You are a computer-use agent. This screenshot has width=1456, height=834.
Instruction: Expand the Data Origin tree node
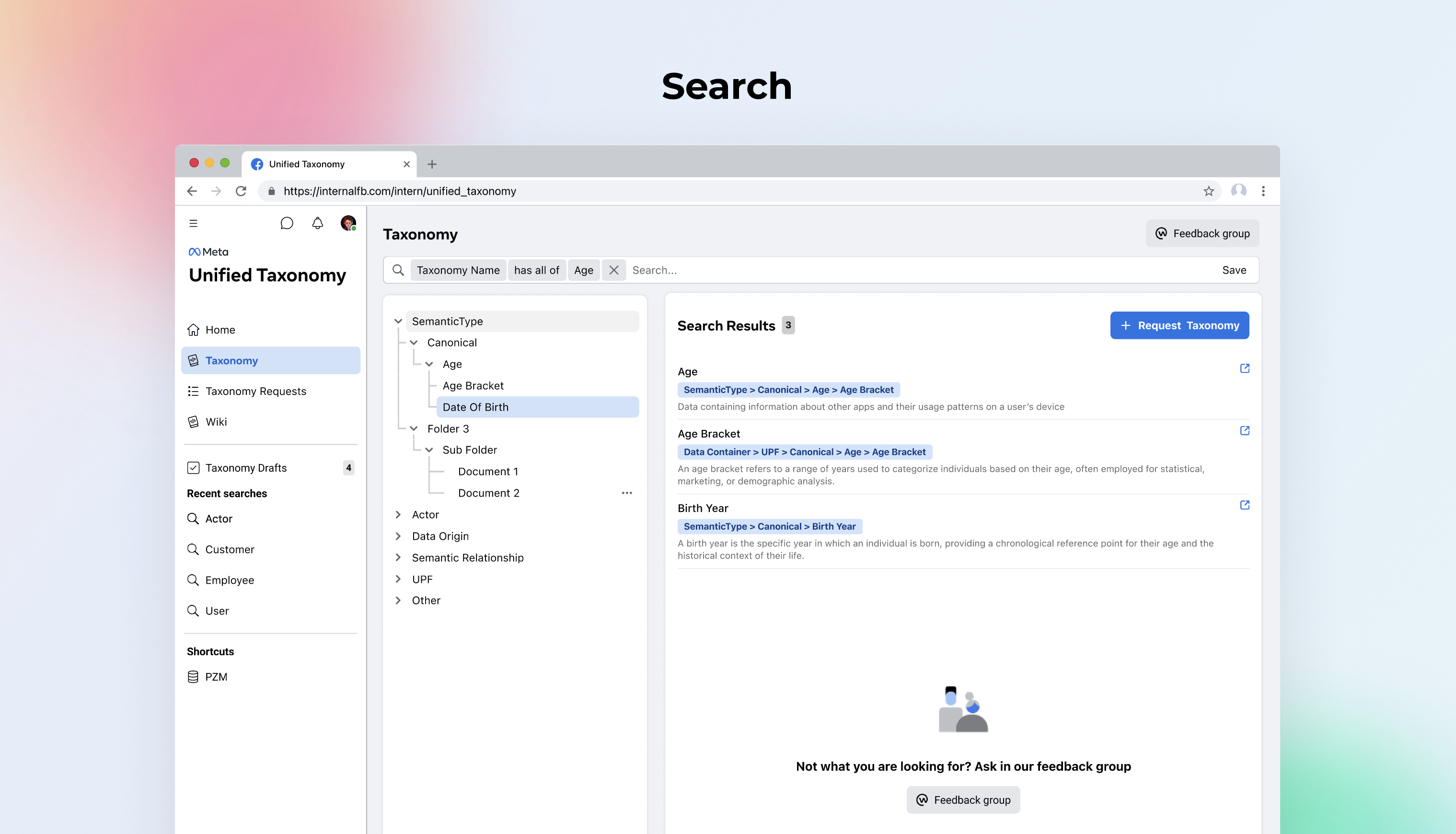click(398, 536)
